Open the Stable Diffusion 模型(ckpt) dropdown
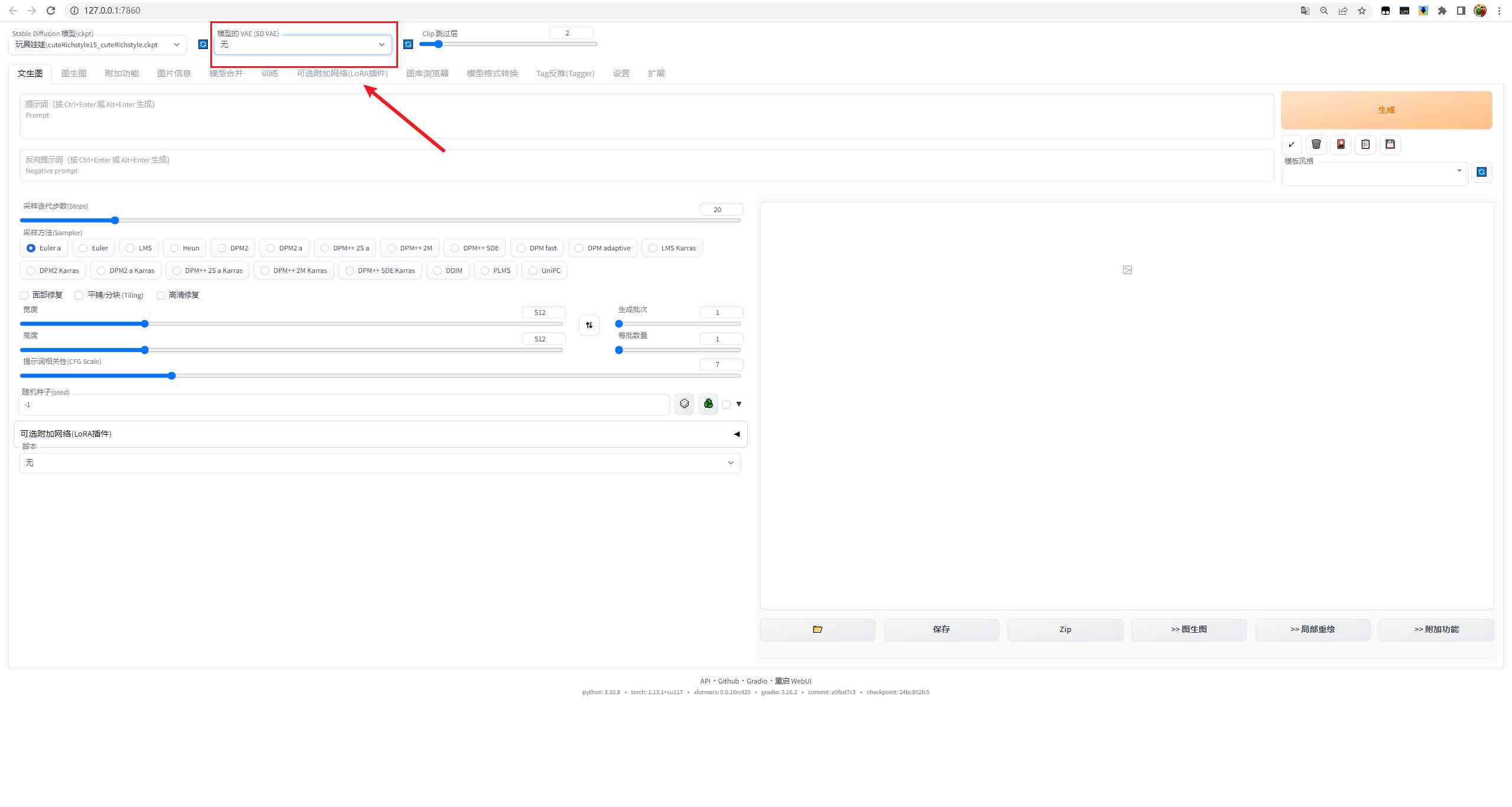This screenshot has height=807, width=1512. tap(97, 45)
